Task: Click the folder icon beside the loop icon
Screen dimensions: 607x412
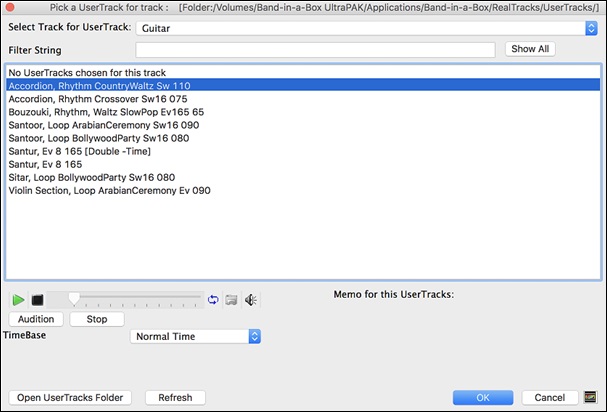Action: 230,299
